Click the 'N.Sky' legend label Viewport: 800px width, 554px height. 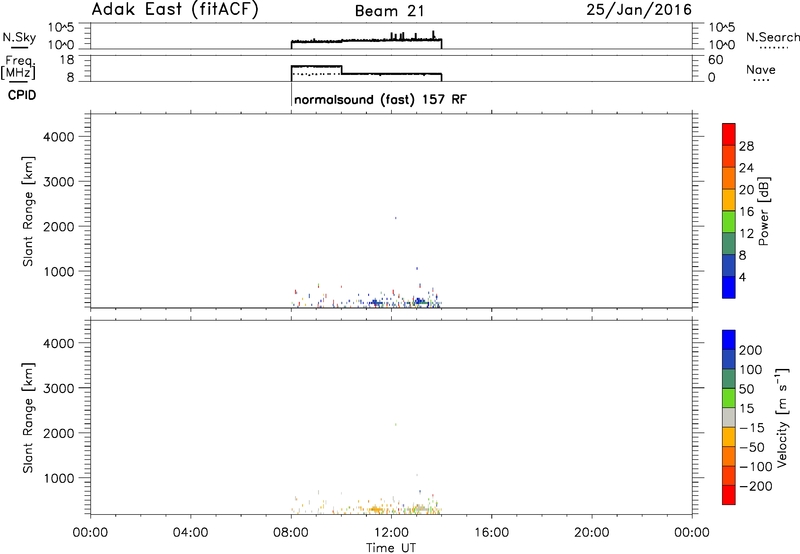[19, 37]
